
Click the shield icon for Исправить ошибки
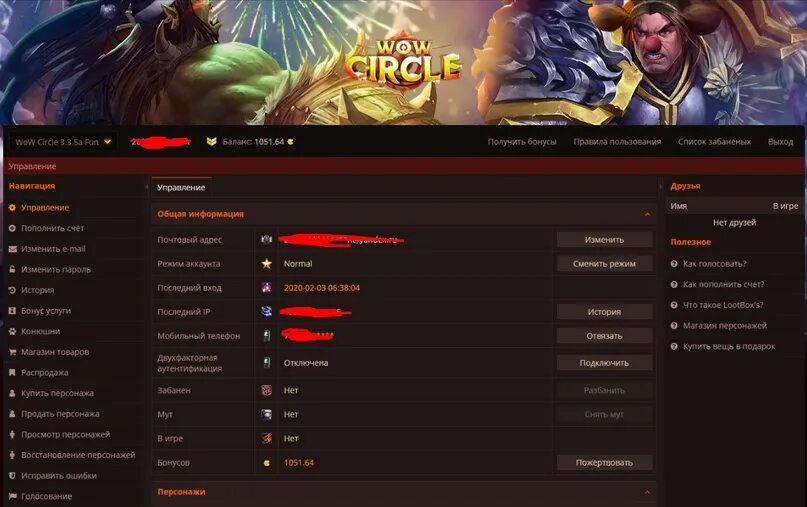coord(12,476)
